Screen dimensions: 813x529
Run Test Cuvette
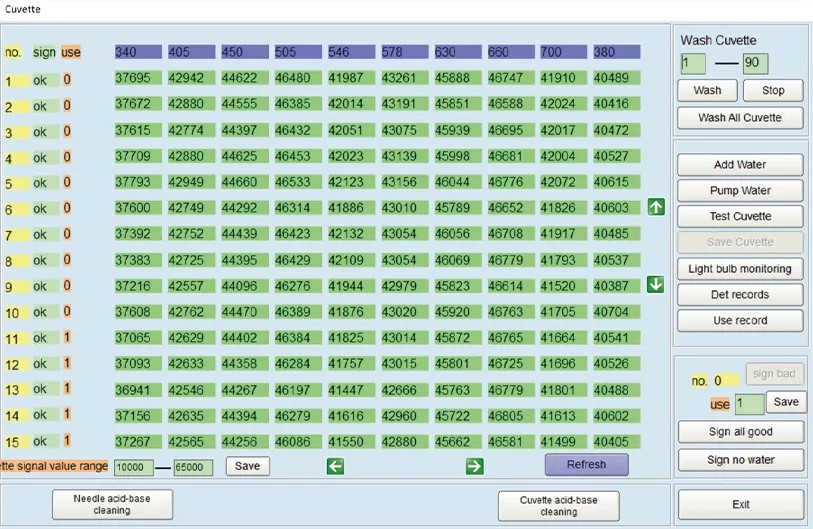coord(740,216)
